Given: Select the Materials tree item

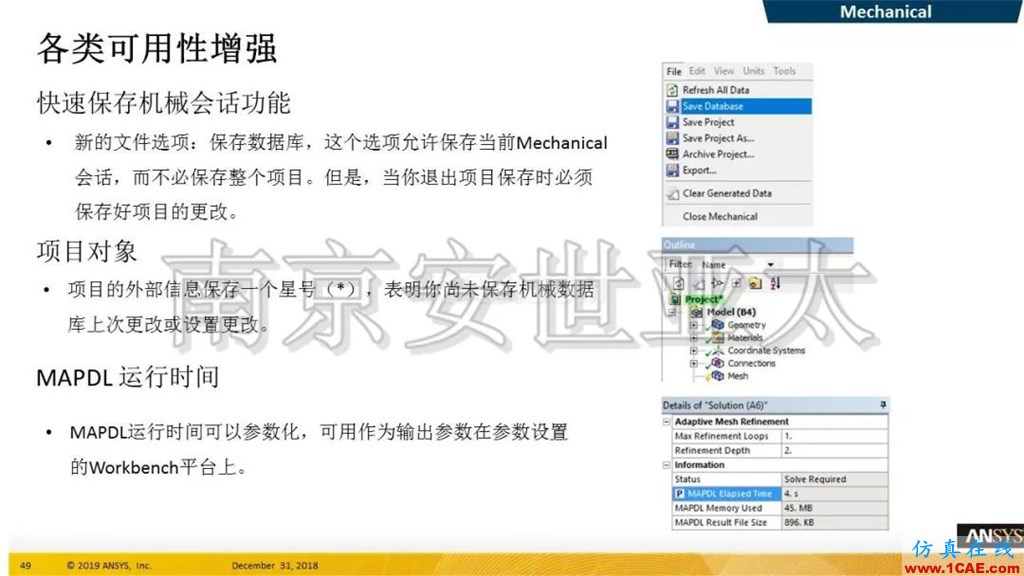Looking at the screenshot, I should [x=744, y=338].
